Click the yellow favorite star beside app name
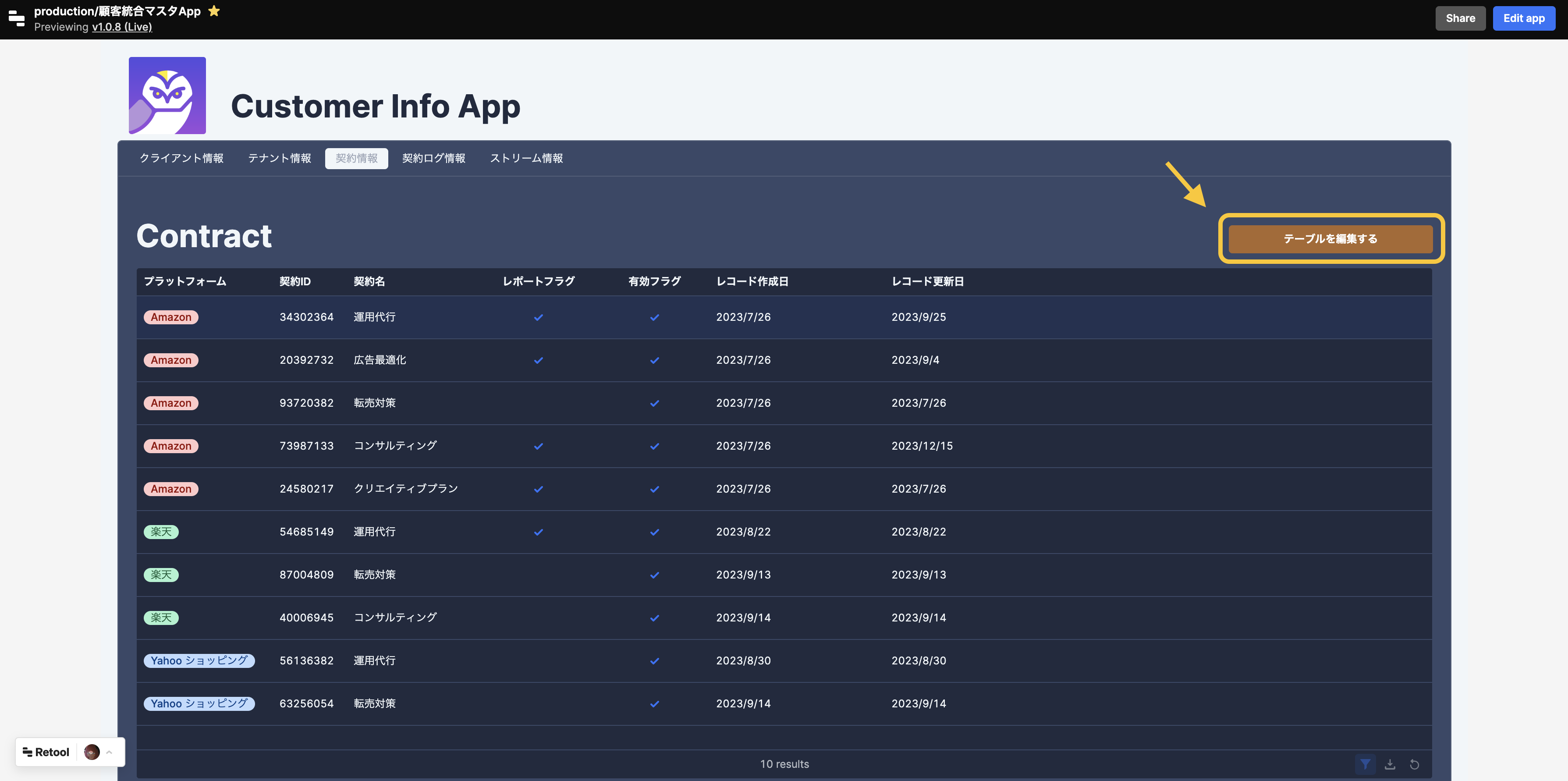Screen dimensions: 1568x781 (x=214, y=11)
